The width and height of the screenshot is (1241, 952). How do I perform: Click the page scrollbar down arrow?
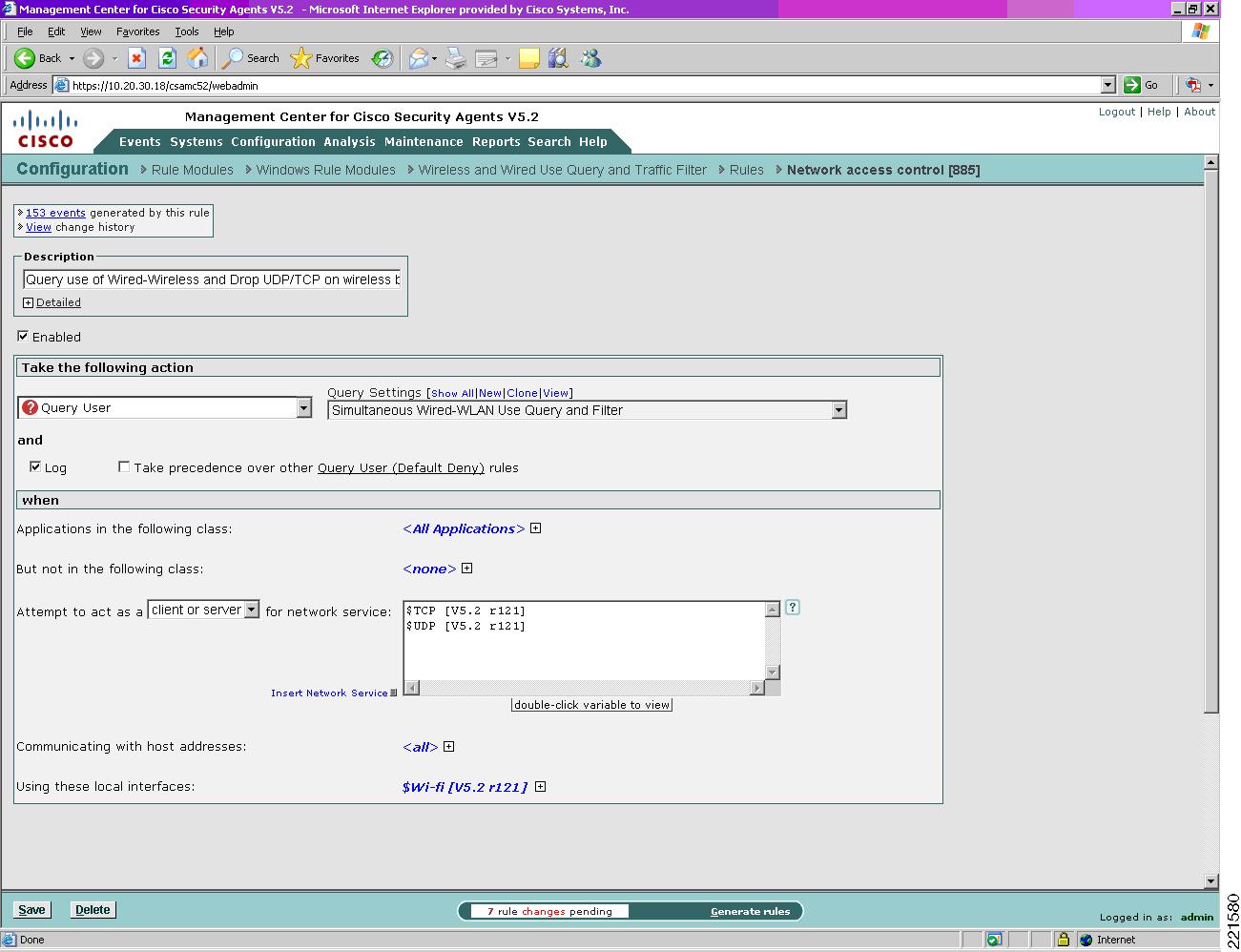click(1210, 881)
